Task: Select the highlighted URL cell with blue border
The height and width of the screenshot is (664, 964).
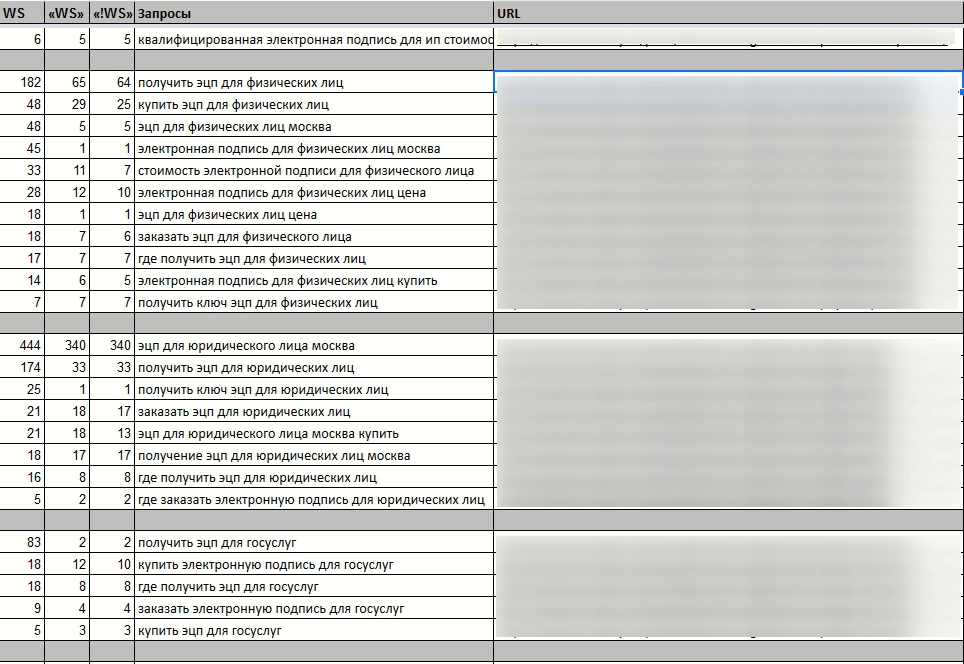Action: (728, 83)
